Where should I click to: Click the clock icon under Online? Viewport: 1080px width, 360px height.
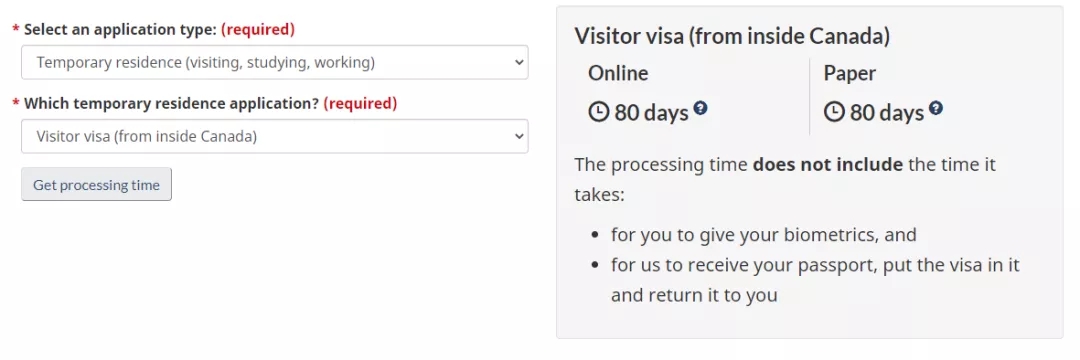point(599,112)
